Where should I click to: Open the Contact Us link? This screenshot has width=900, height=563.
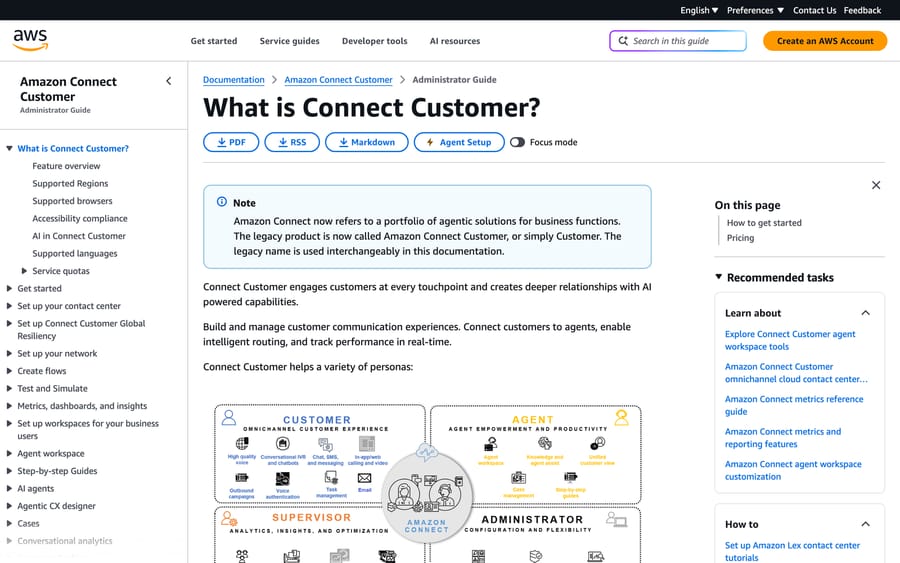[x=814, y=10]
